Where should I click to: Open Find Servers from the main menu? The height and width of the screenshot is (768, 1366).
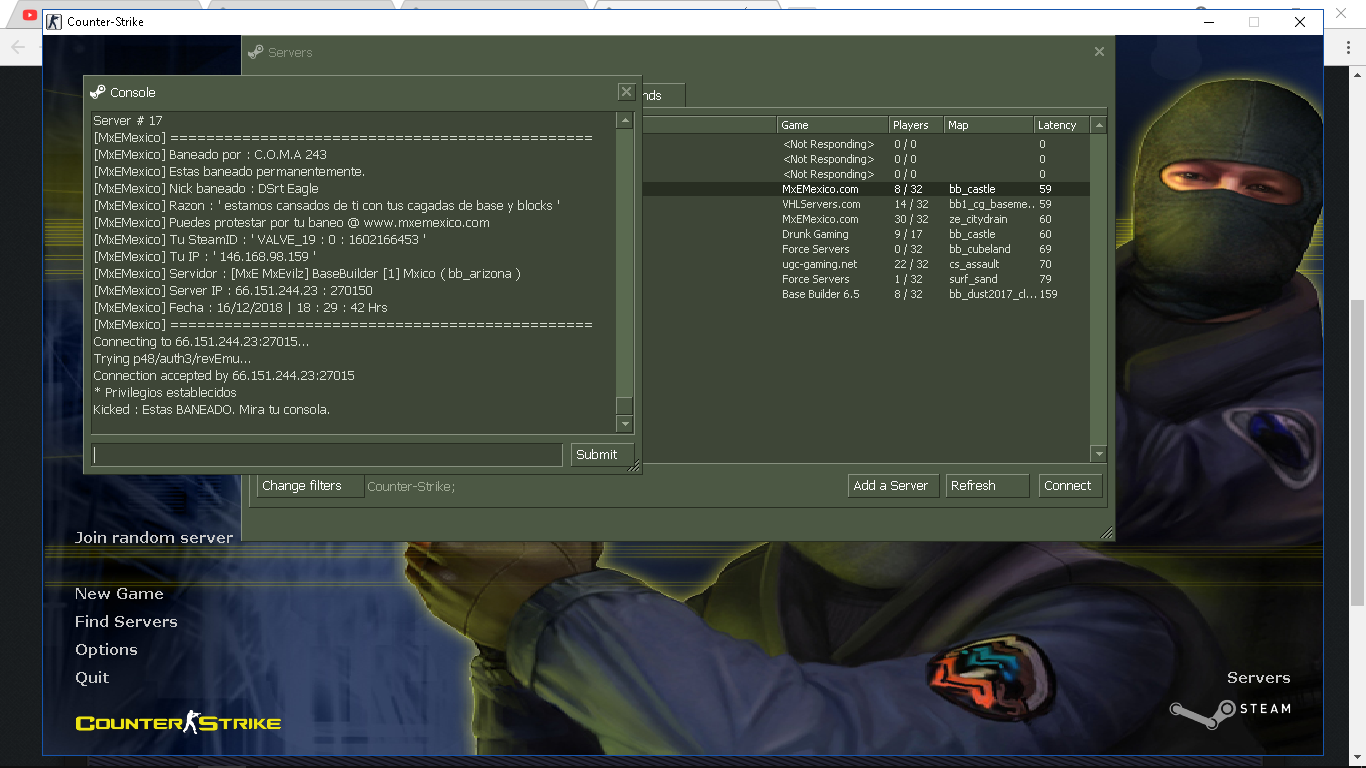click(x=126, y=621)
